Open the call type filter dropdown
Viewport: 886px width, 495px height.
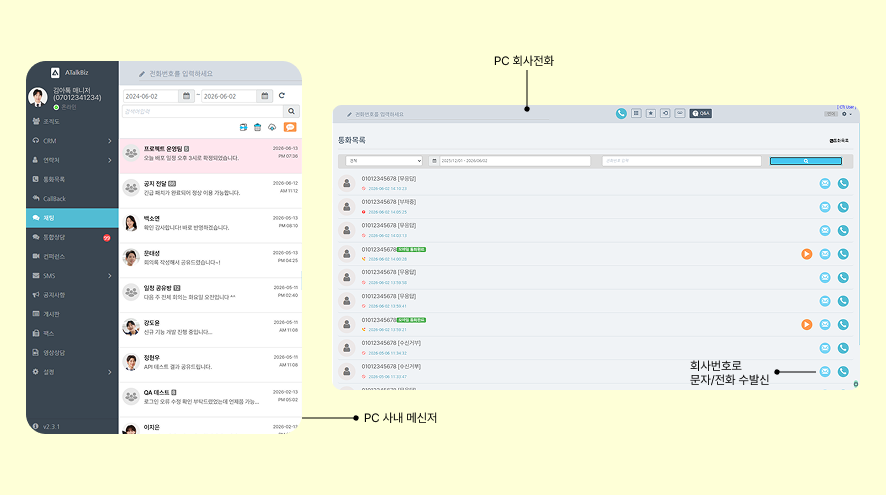(384, 161)
